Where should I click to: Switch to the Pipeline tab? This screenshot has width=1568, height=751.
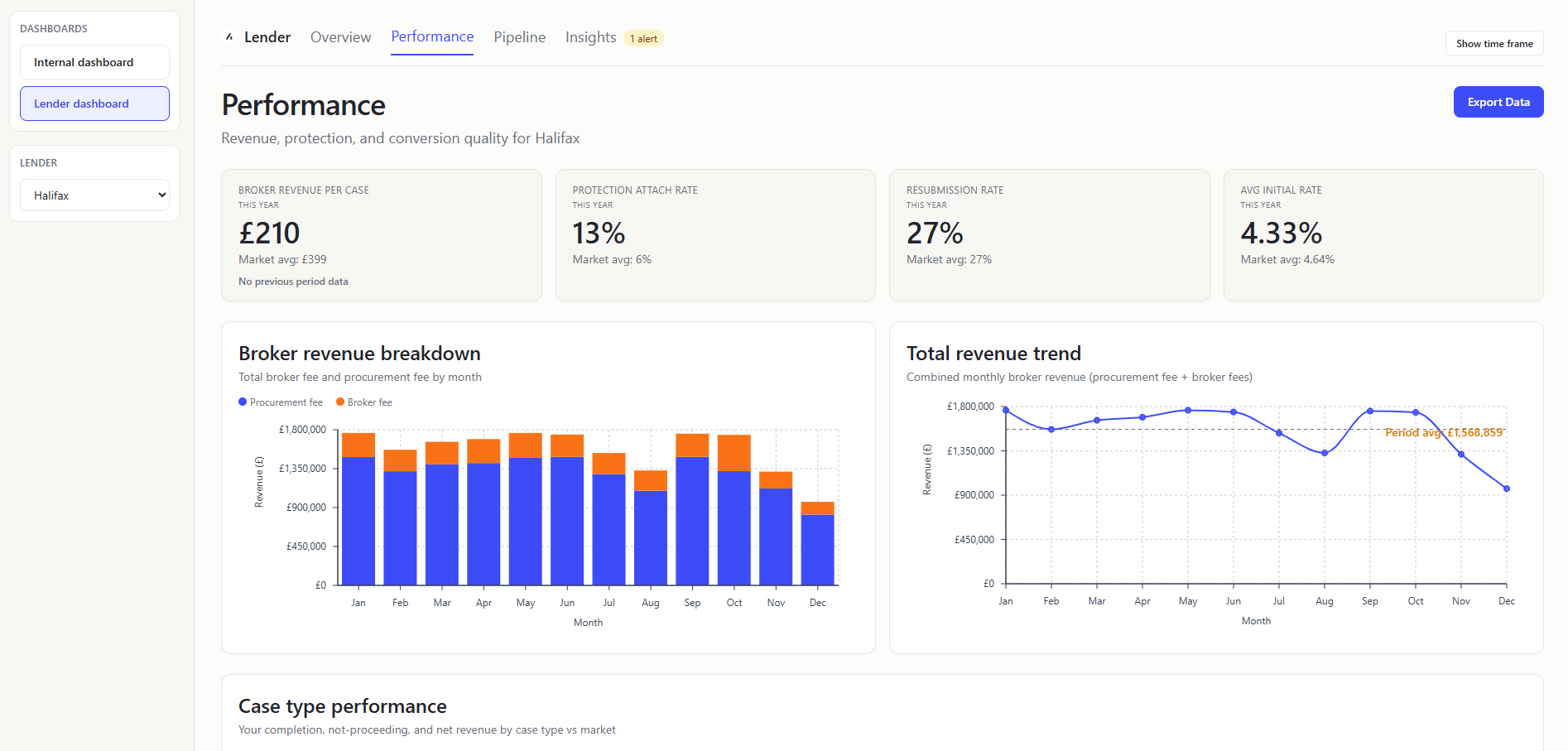pyautogui.click(x=519, y=36)
